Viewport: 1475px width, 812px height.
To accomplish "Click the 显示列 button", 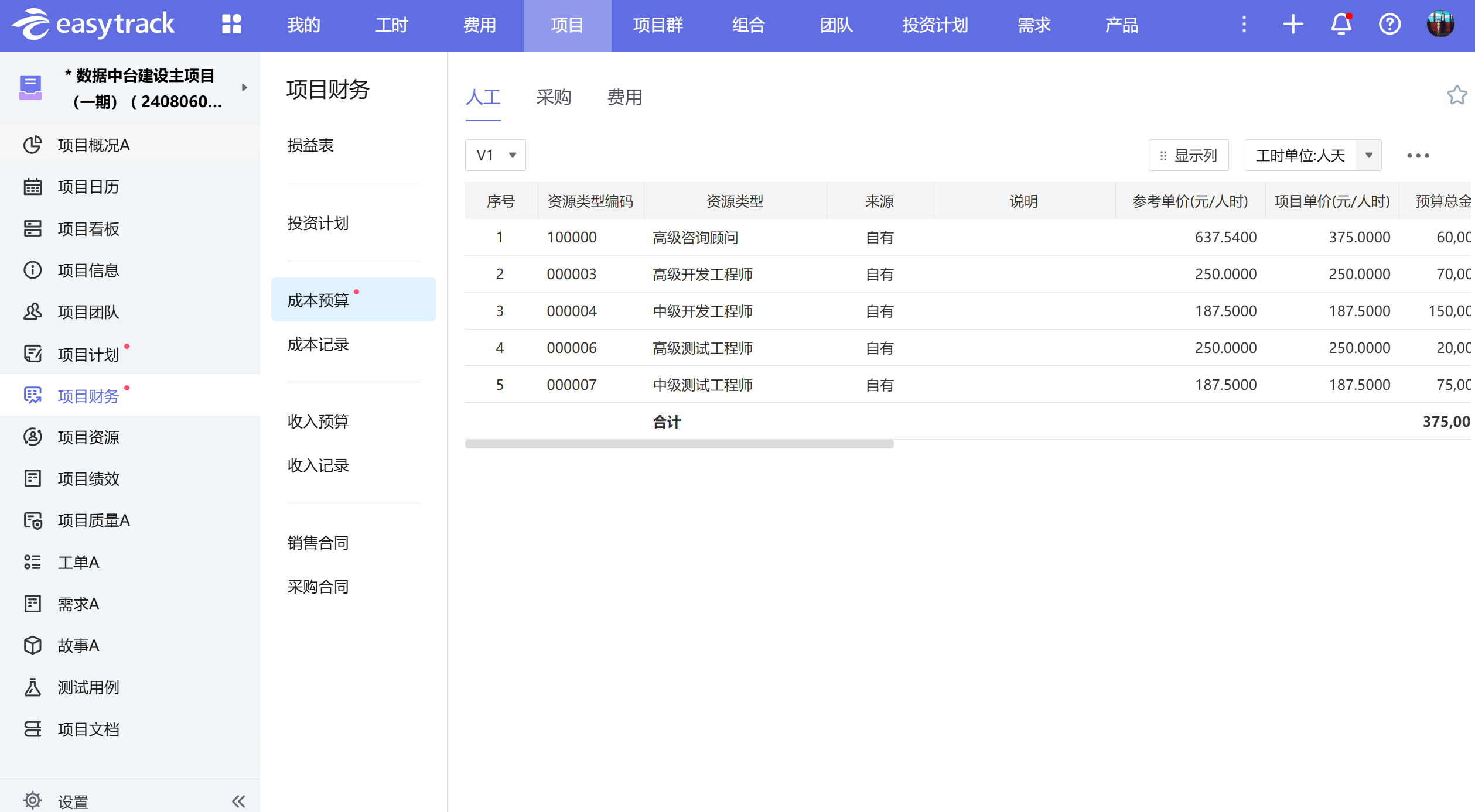I will pyautogui.click(x=1189, y=156).
